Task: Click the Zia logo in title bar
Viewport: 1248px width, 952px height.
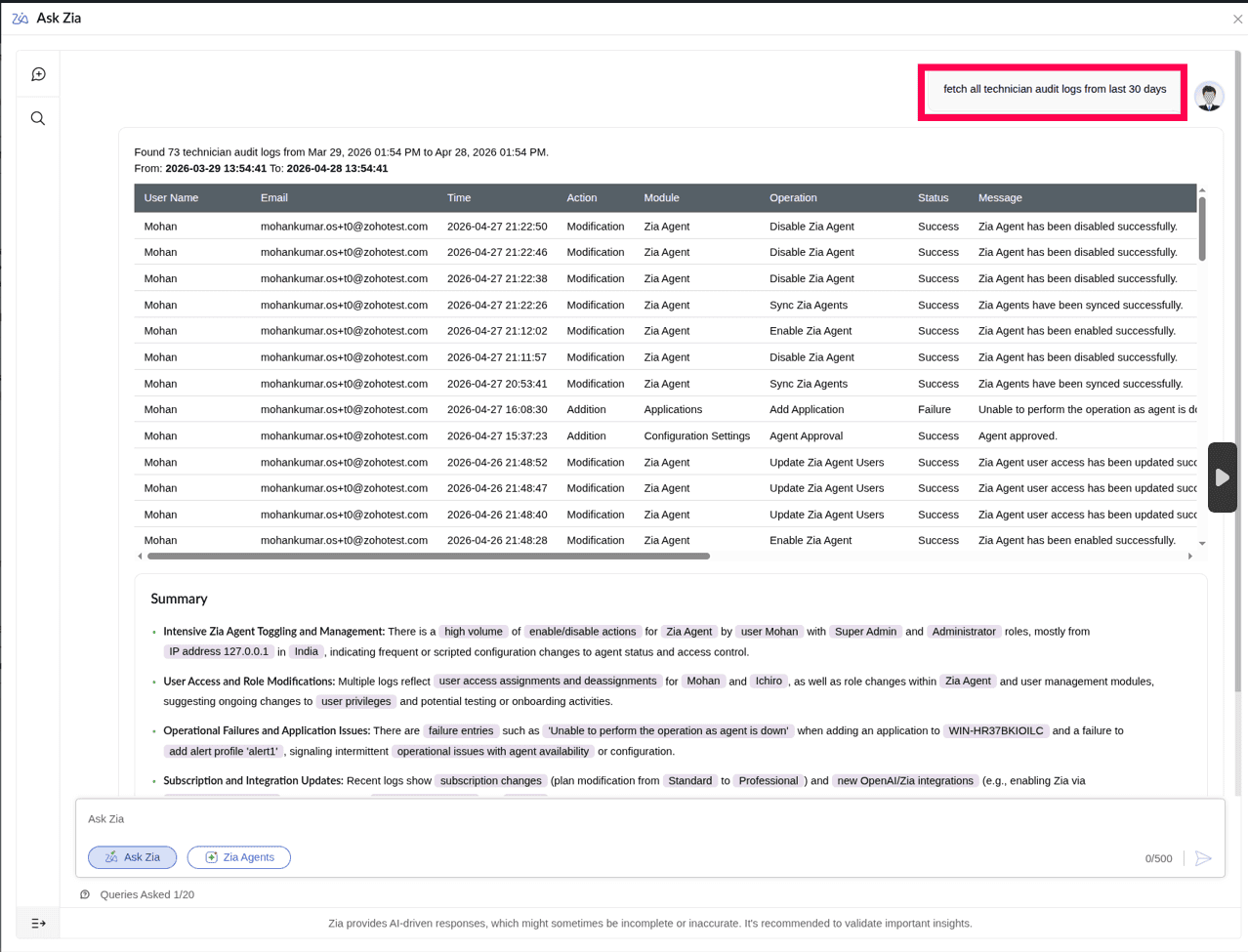Action: [20, 19]
